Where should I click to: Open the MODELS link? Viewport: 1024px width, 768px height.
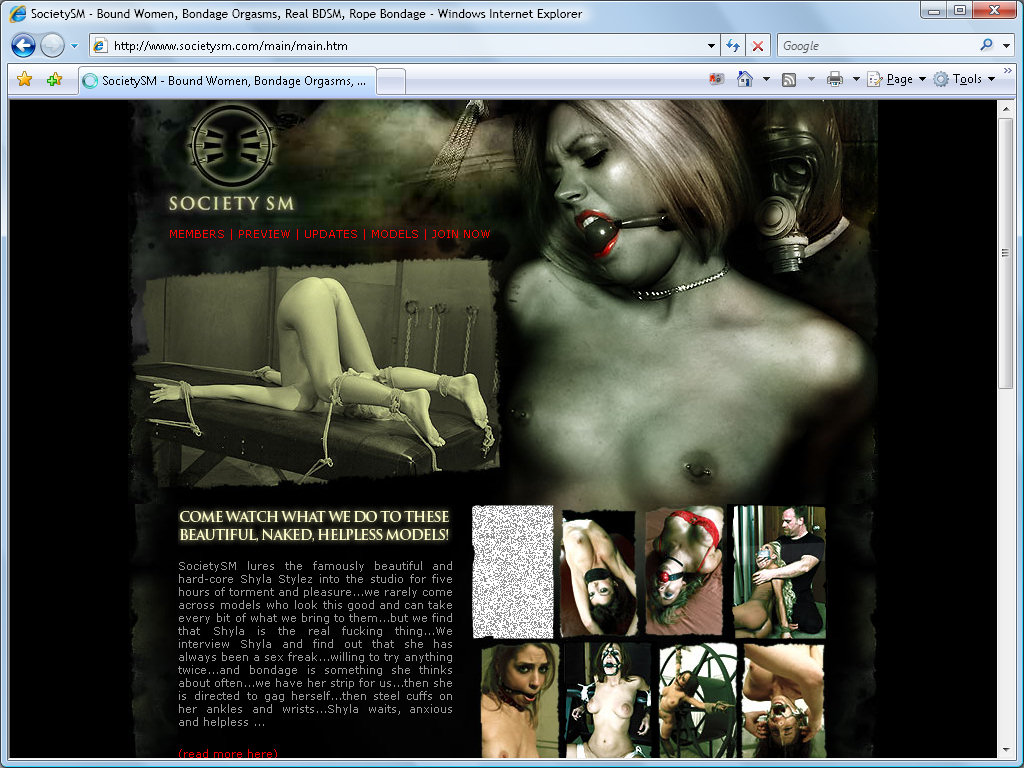click(x=394, y=234)
